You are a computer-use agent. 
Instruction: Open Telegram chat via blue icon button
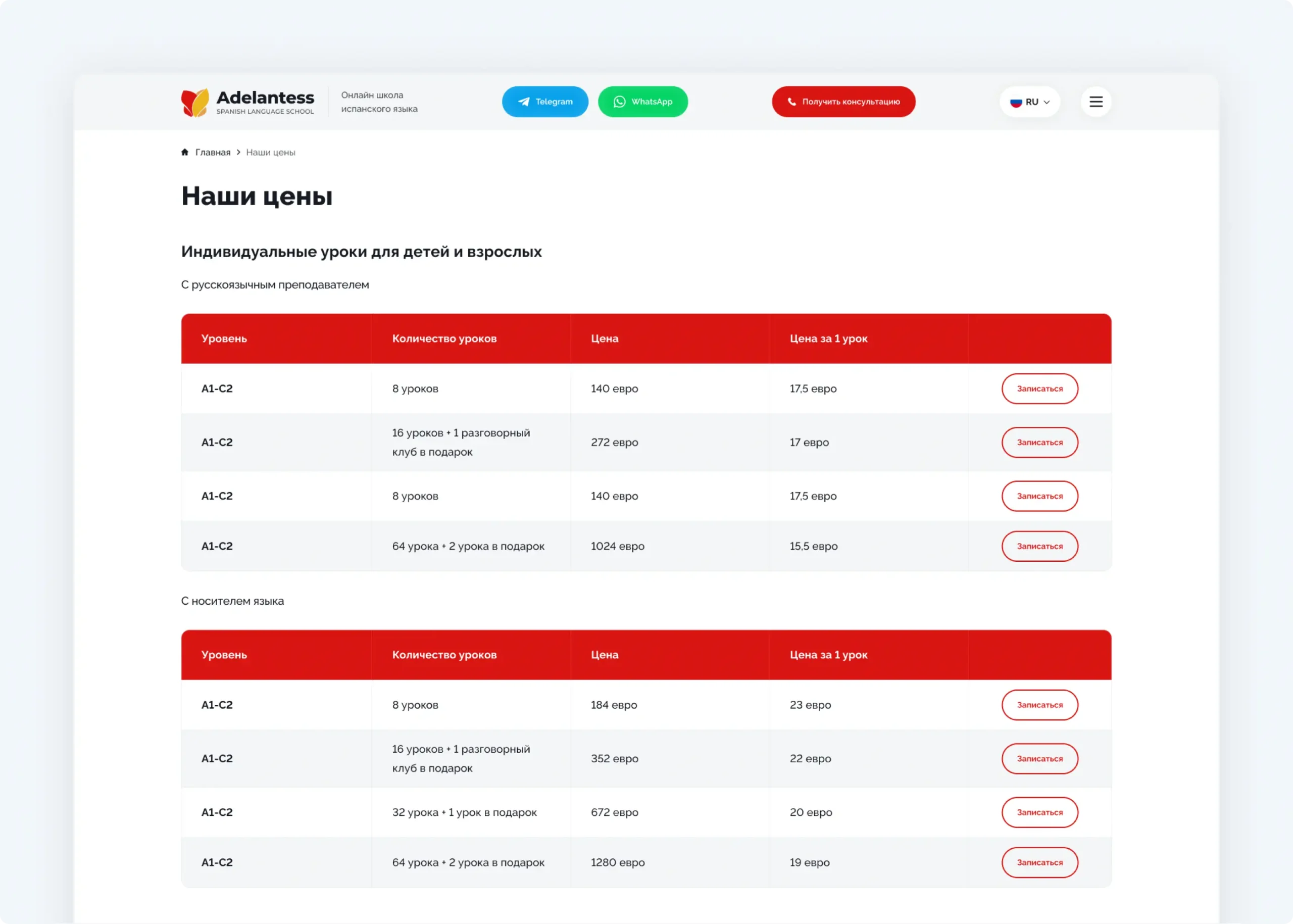point(544,102)
